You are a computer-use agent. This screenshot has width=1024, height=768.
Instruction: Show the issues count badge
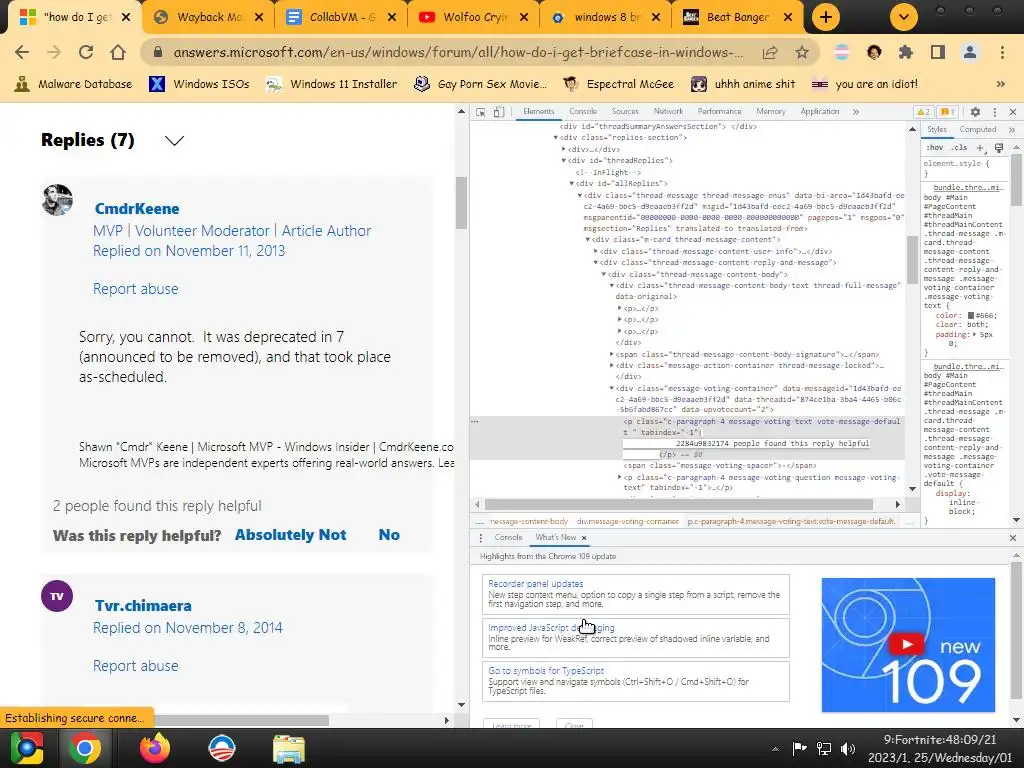coord(948,112)
